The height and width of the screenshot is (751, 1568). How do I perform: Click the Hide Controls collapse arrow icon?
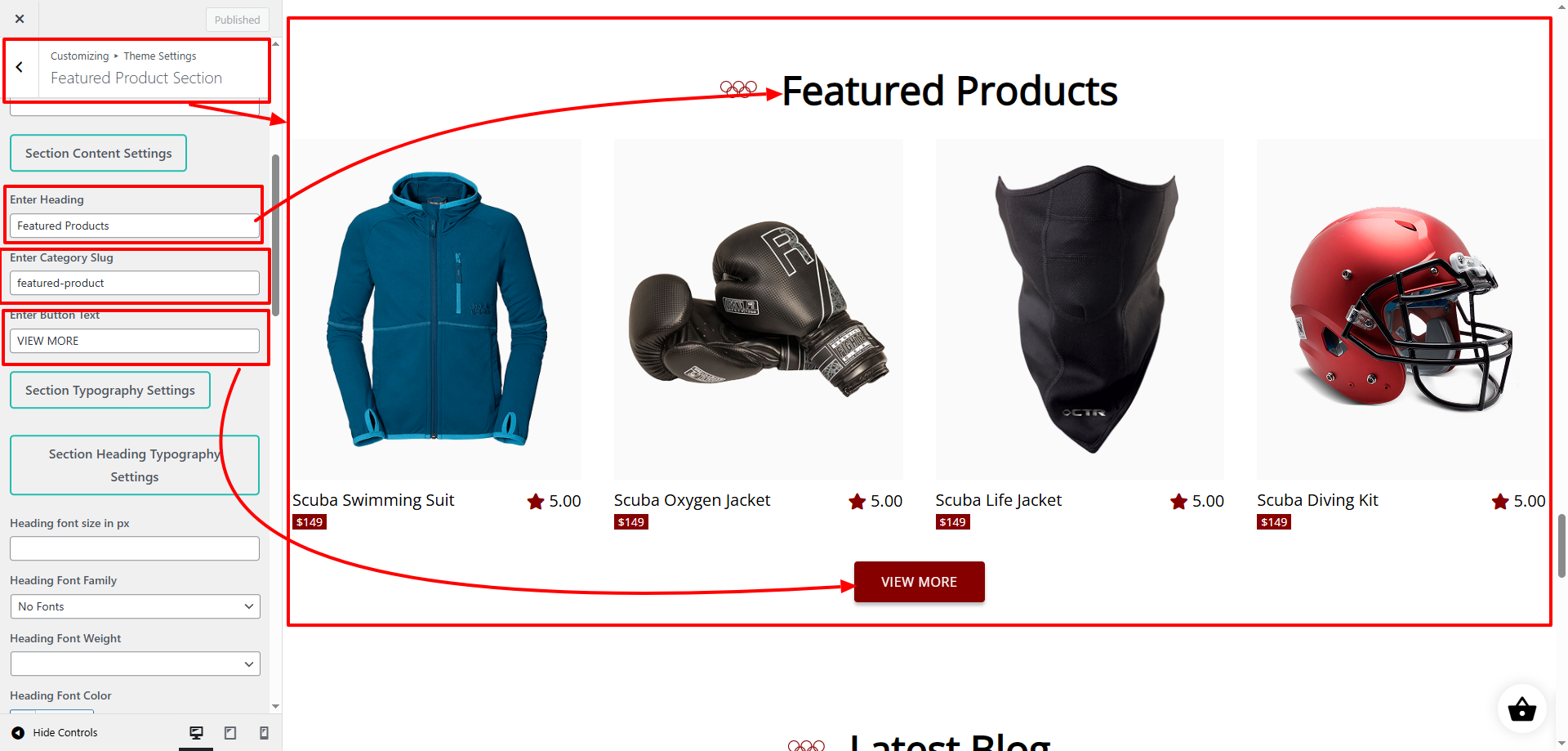[x=18, y=733]
